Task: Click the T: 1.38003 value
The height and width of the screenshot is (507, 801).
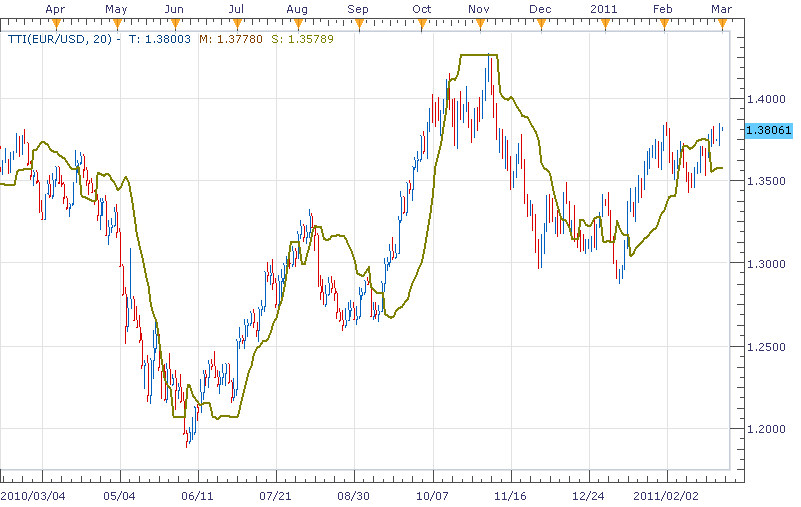Action: tap(159, 39)
